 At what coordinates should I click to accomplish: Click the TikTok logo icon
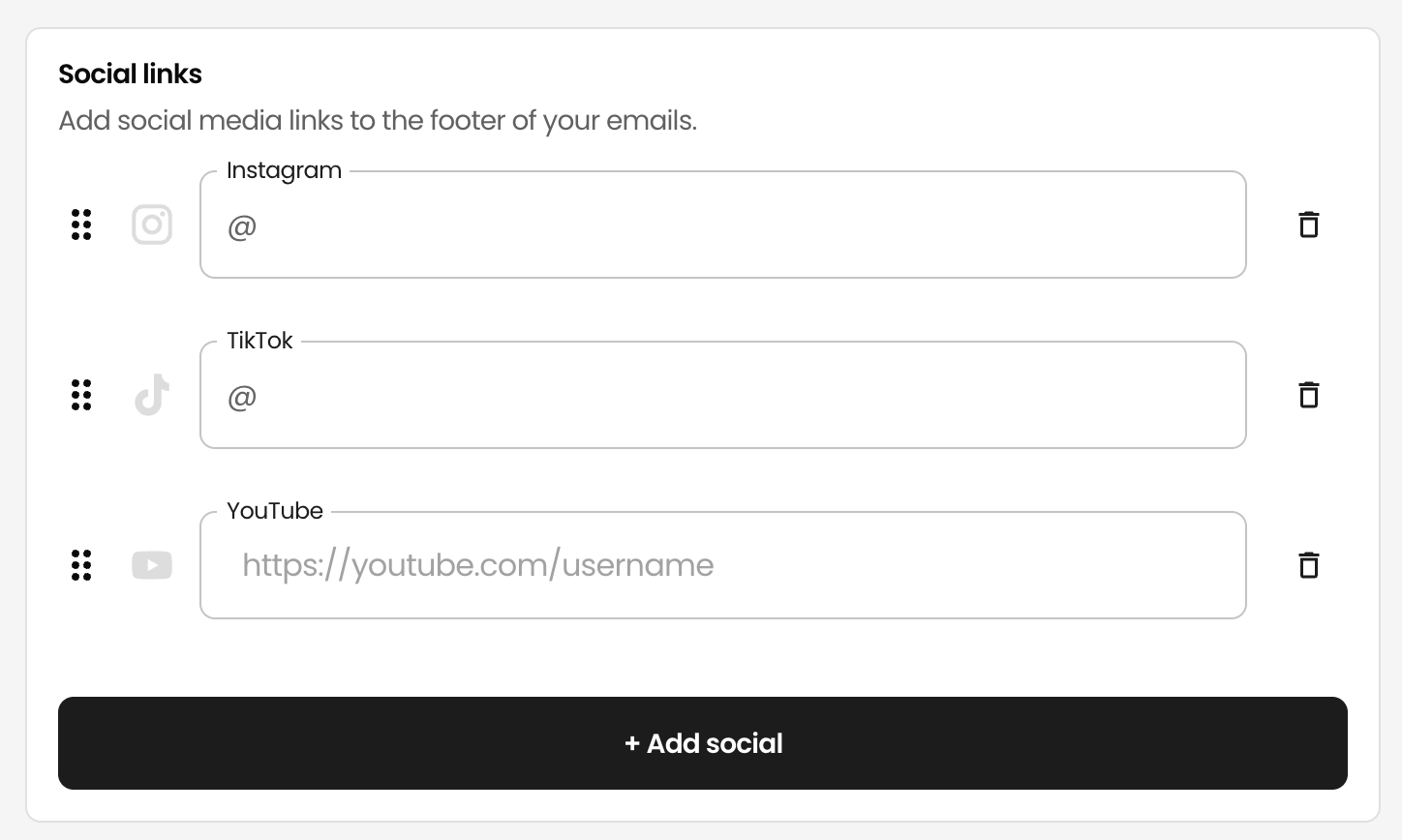[x=152, y=395]
